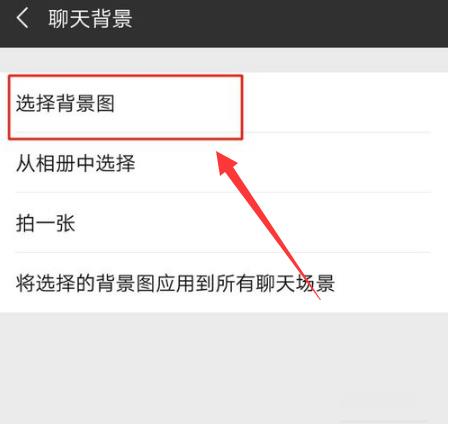
Task: Open 选择背景图 option
Action: tap(224, 103)
